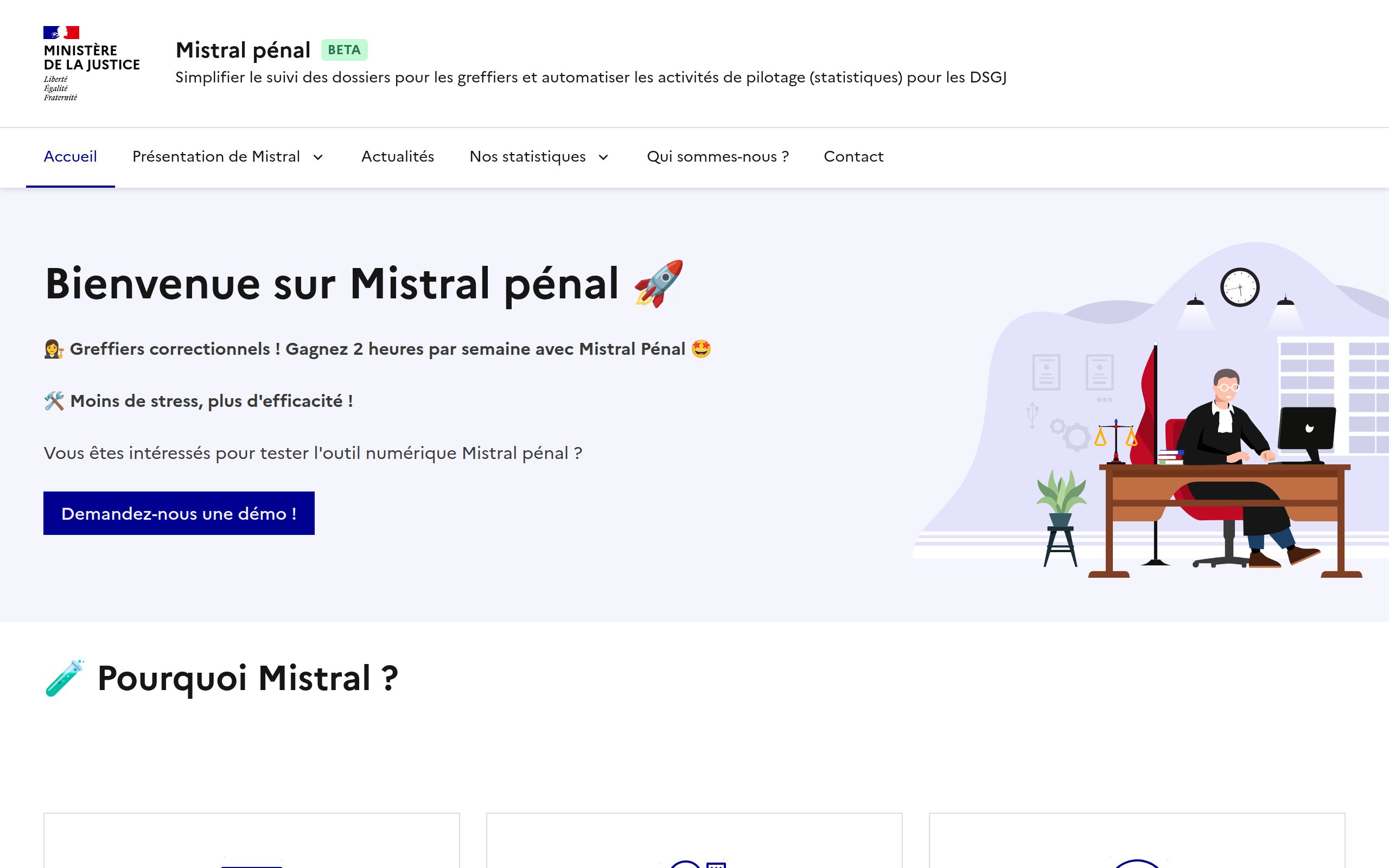Click Demandez-nous une démo ! button
Viewport: 1389px width, 868px height.
(179, 513)
